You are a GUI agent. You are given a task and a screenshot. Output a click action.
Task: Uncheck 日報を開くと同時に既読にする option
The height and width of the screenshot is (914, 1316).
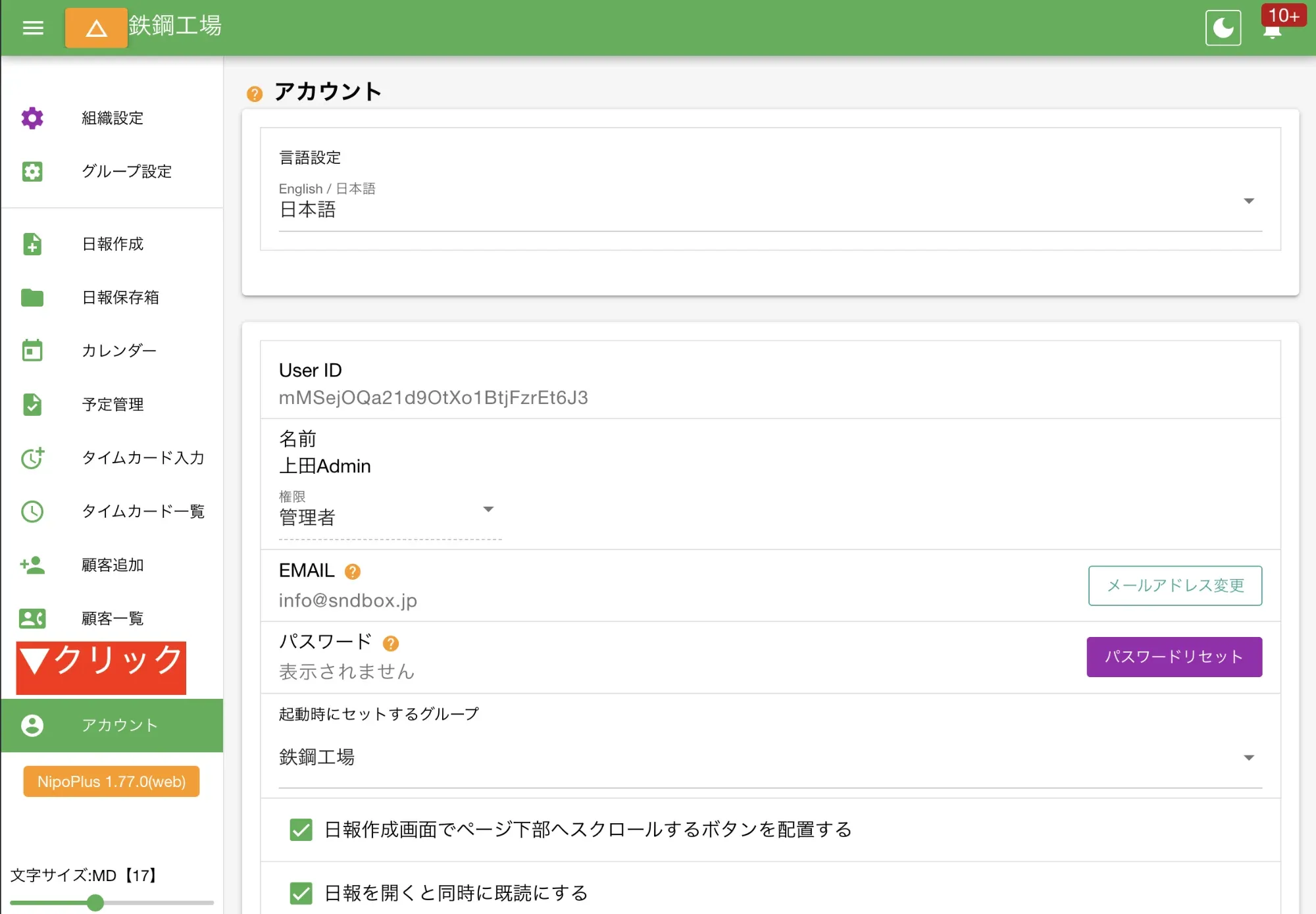301,893
